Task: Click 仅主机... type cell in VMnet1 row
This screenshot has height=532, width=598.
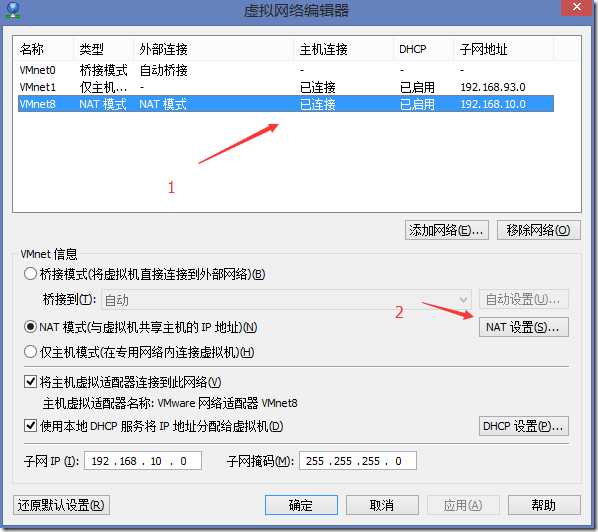Action: (103, 87)
